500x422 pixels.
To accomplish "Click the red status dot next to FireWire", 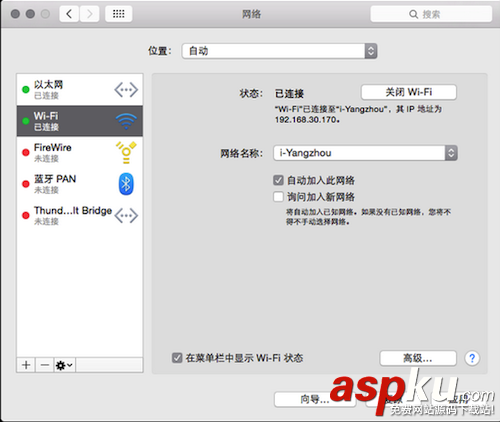I will click(26, 152).
